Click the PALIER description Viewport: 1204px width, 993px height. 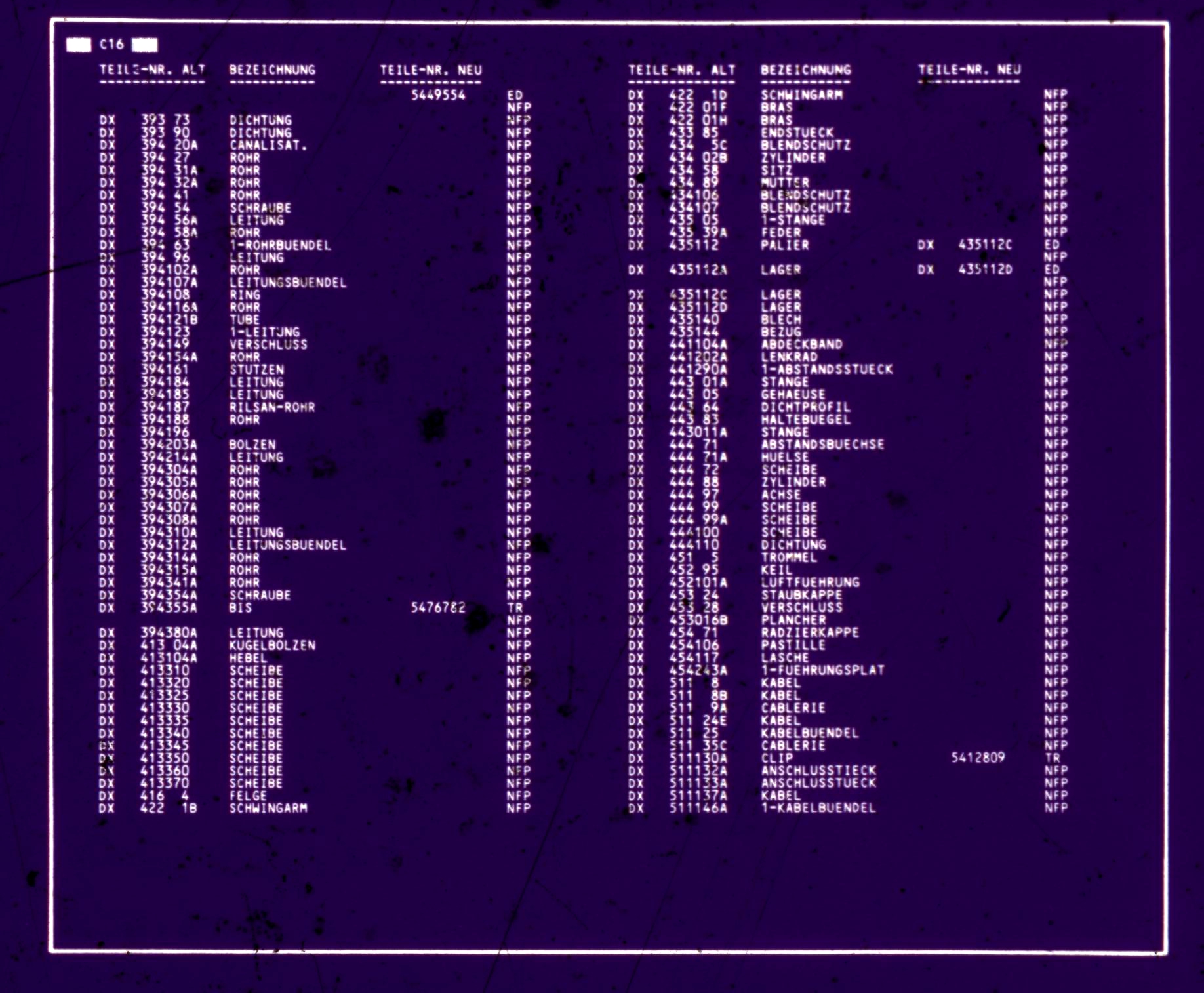(x=785, y=245)
